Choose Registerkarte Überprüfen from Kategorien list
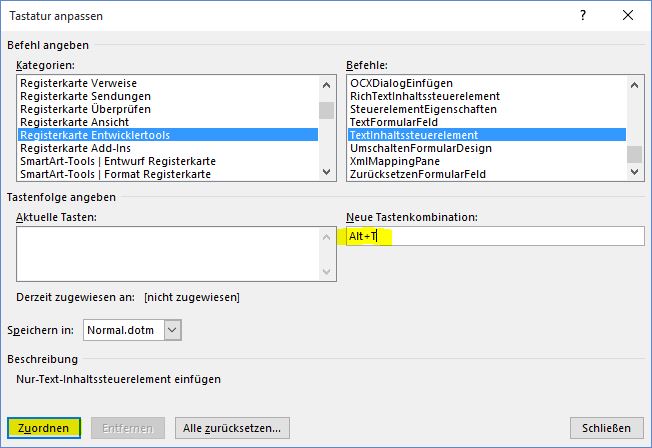Viewport: 652px width, 448px height. [82, 108]
